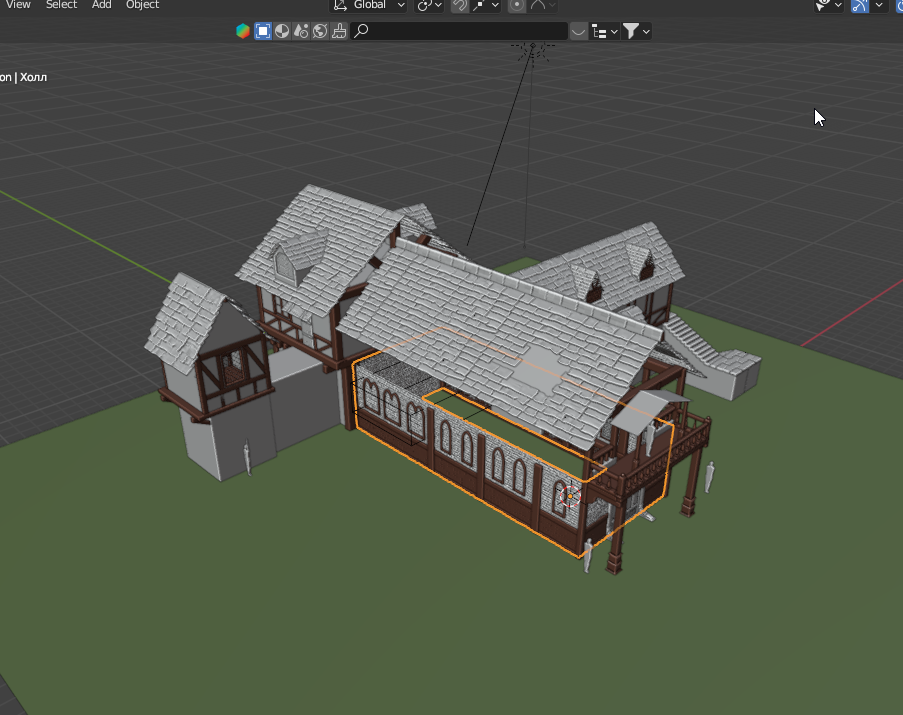Click the world globe filter icon

click(320, 31)
